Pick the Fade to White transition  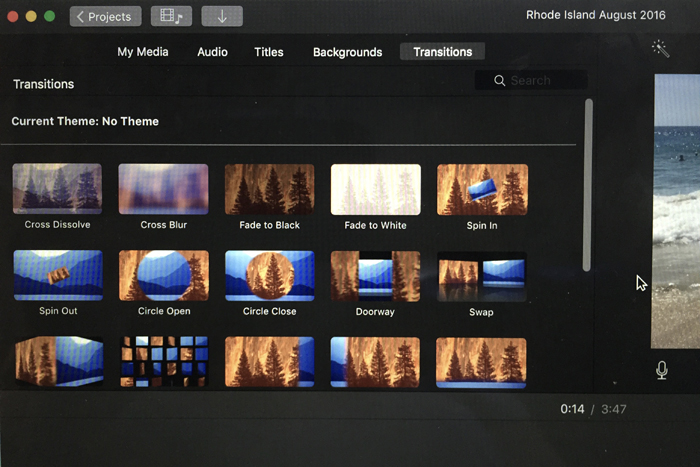point(375,189)
